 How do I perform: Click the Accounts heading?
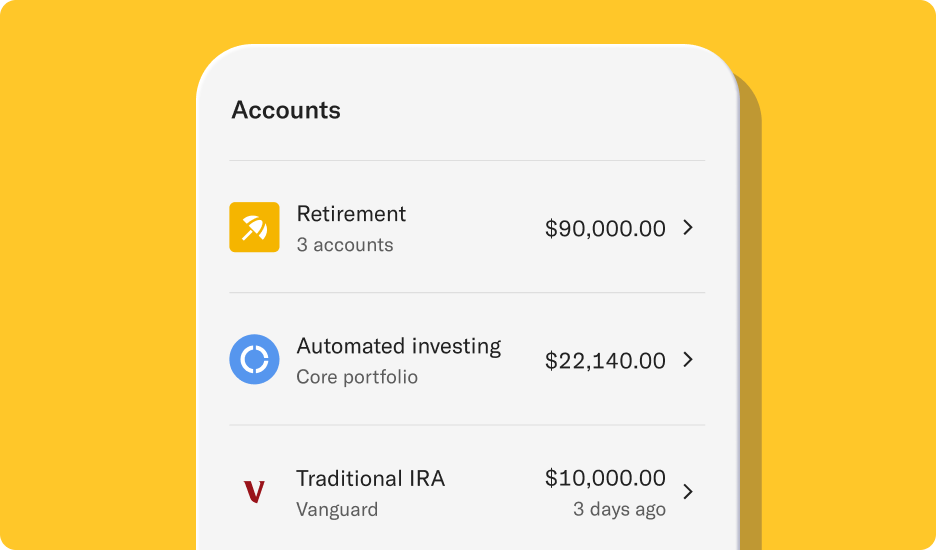tap(286, 110)
